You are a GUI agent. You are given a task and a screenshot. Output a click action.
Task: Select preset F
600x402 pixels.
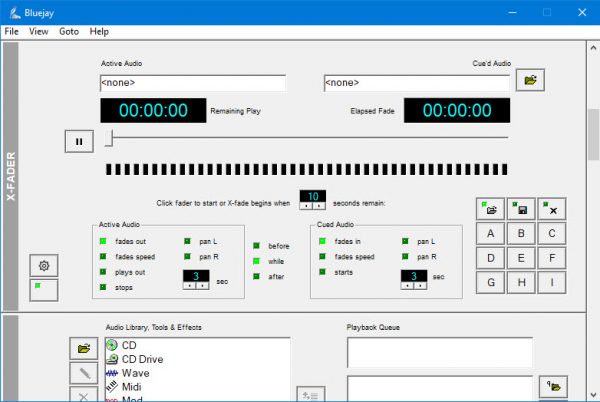[x=551, y=258]
